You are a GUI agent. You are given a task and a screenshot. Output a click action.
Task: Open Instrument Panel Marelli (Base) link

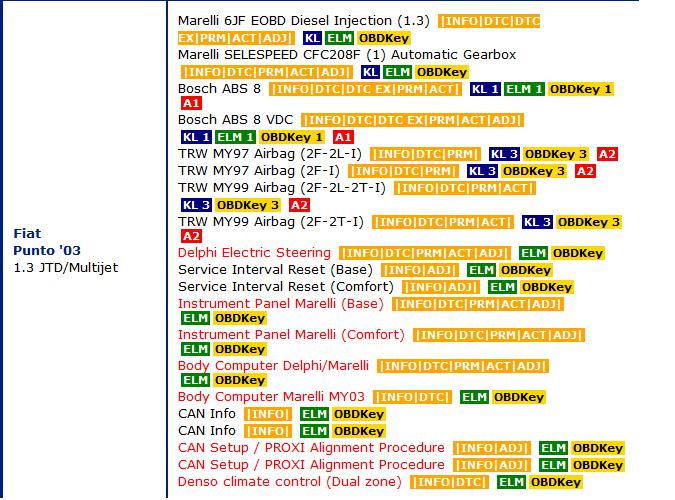280,303
